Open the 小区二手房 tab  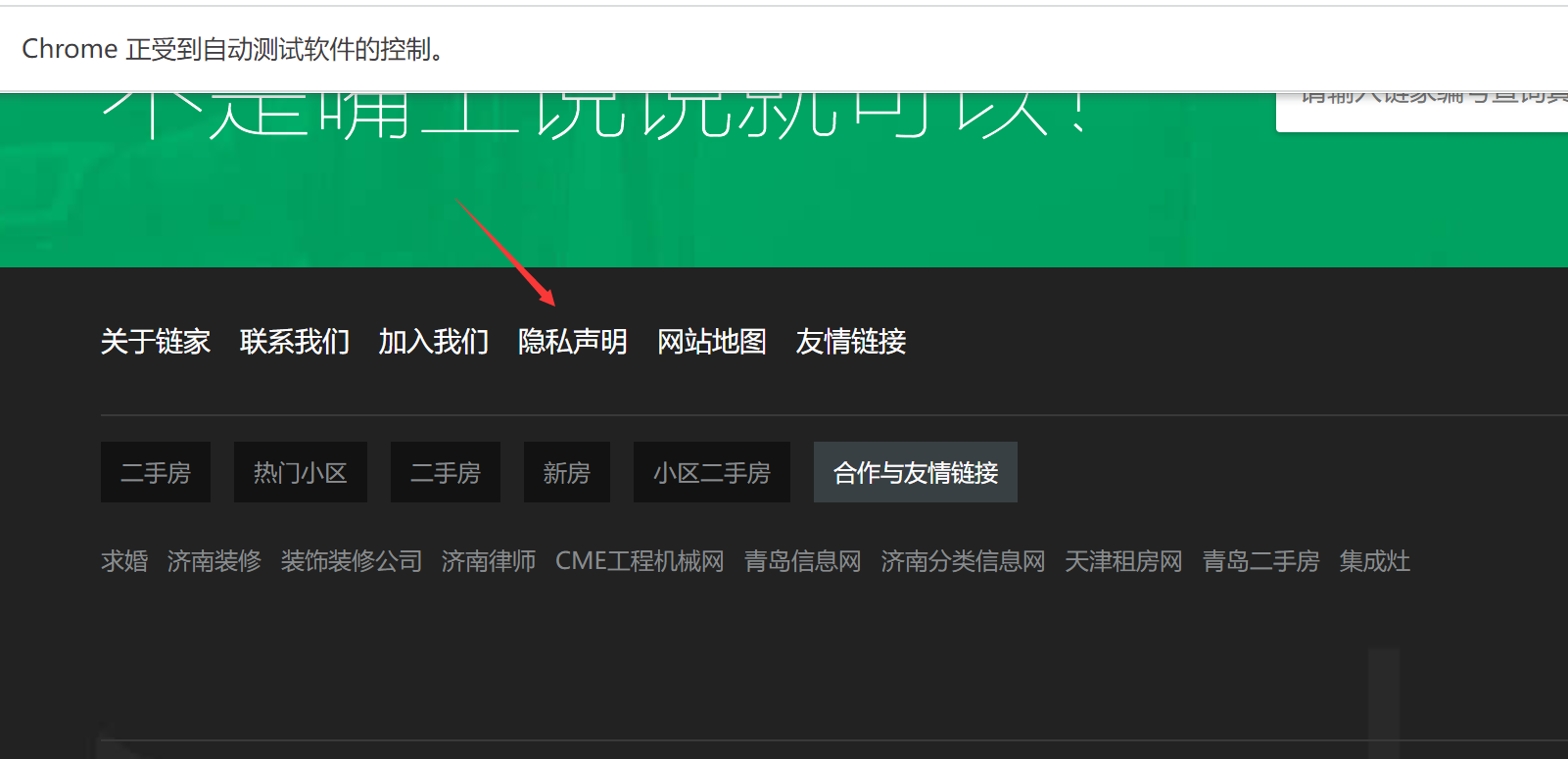tap(712, 472)
